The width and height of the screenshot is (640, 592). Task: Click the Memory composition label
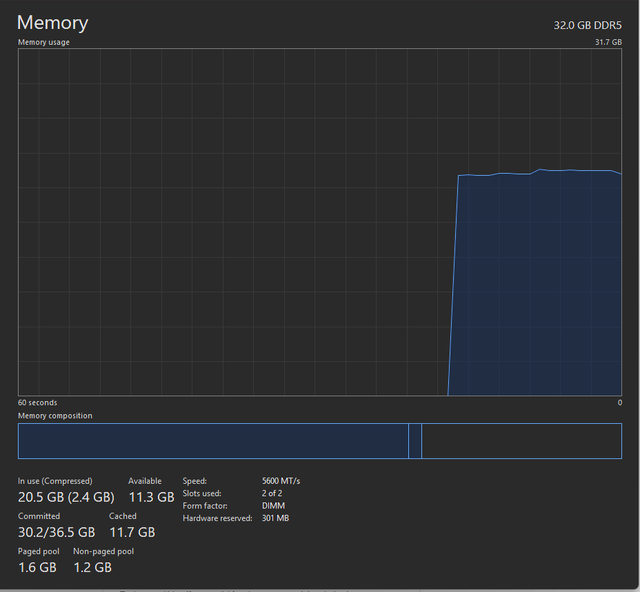55,416
